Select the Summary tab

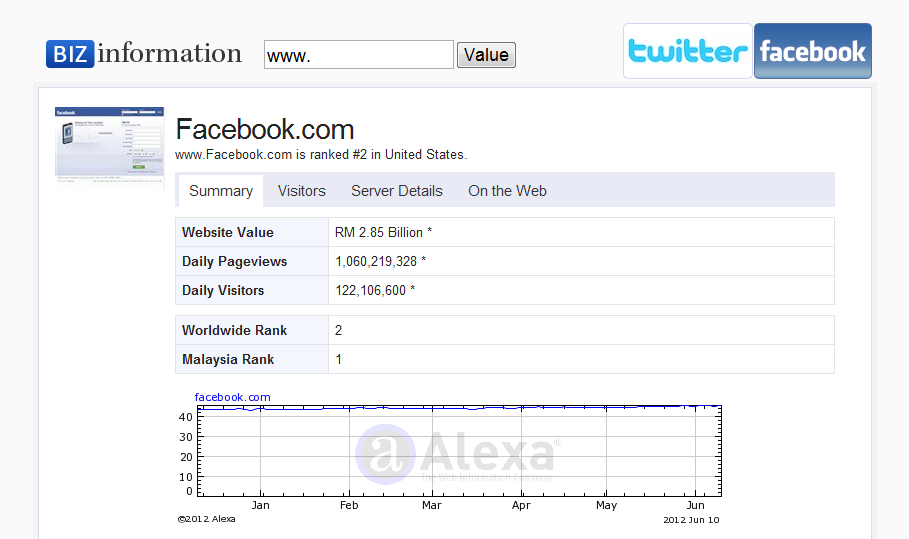click(x=221, y=191)
